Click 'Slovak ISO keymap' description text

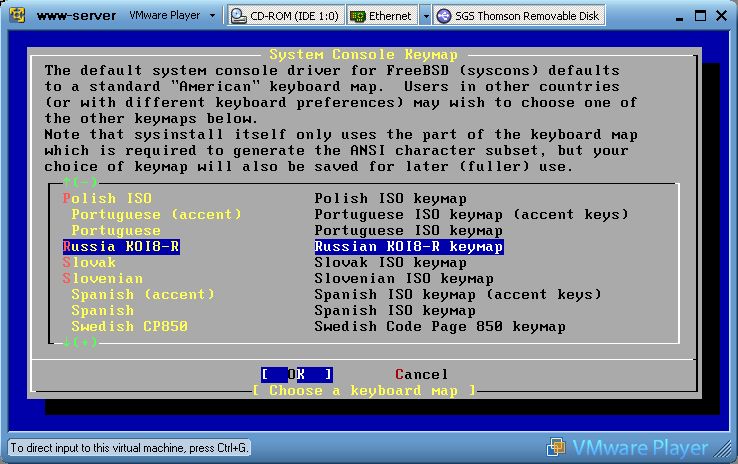tap(391, 263)
